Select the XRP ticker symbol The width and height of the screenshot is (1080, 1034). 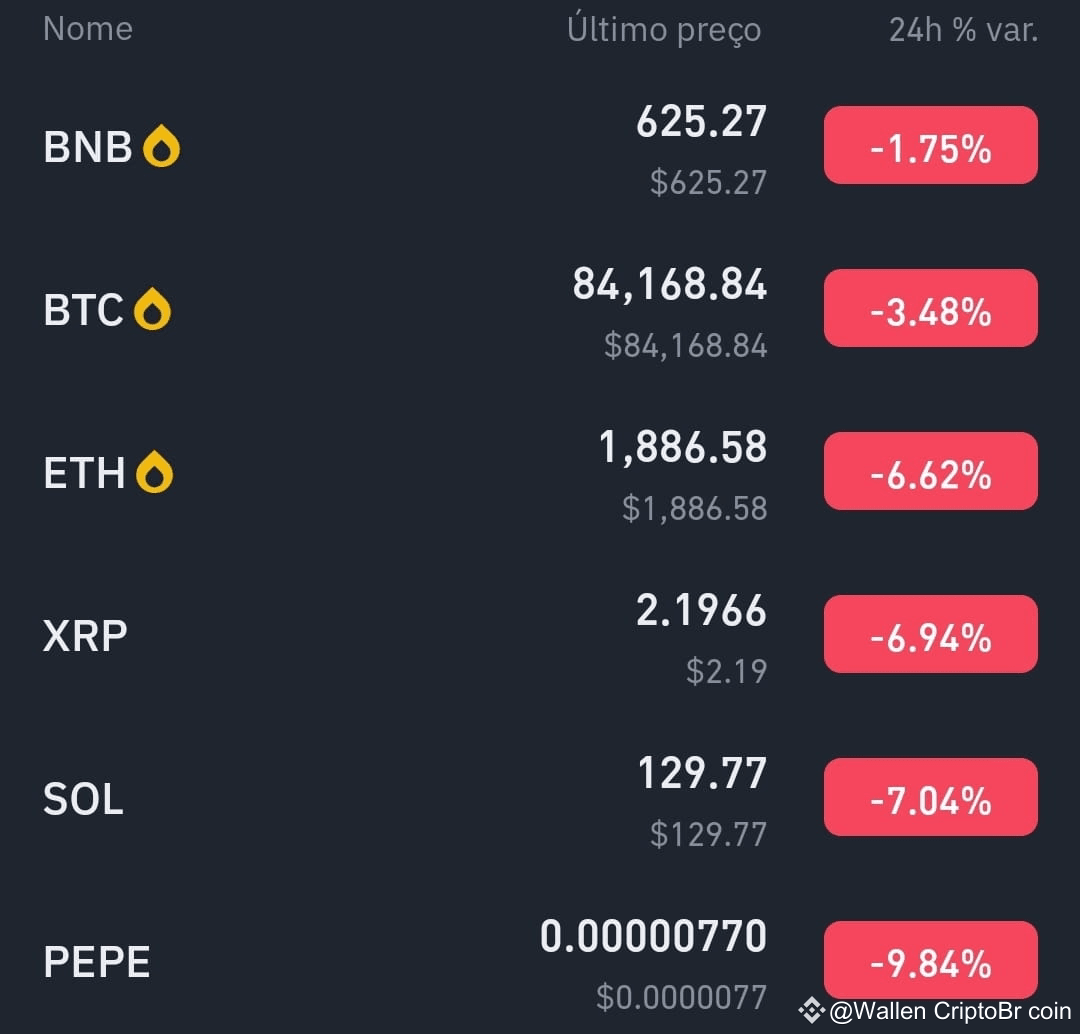coord(85,635)
